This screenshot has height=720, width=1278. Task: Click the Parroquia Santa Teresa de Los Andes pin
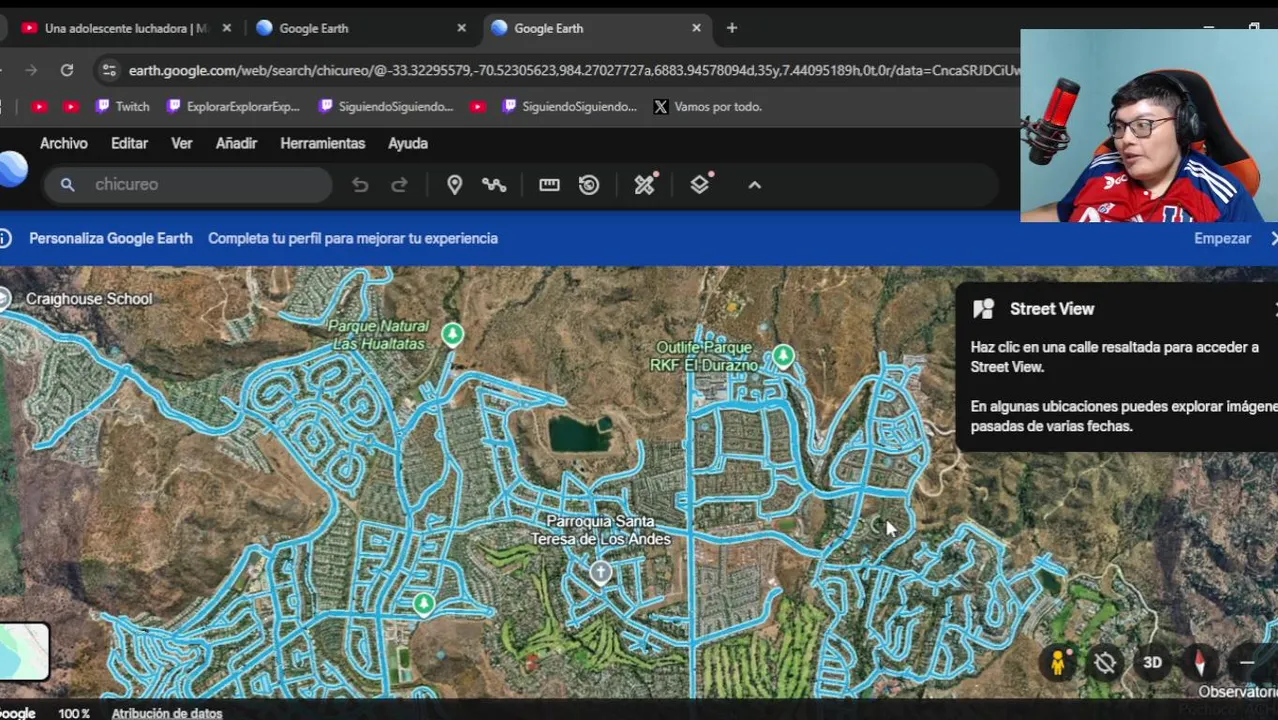pos(600,572)
